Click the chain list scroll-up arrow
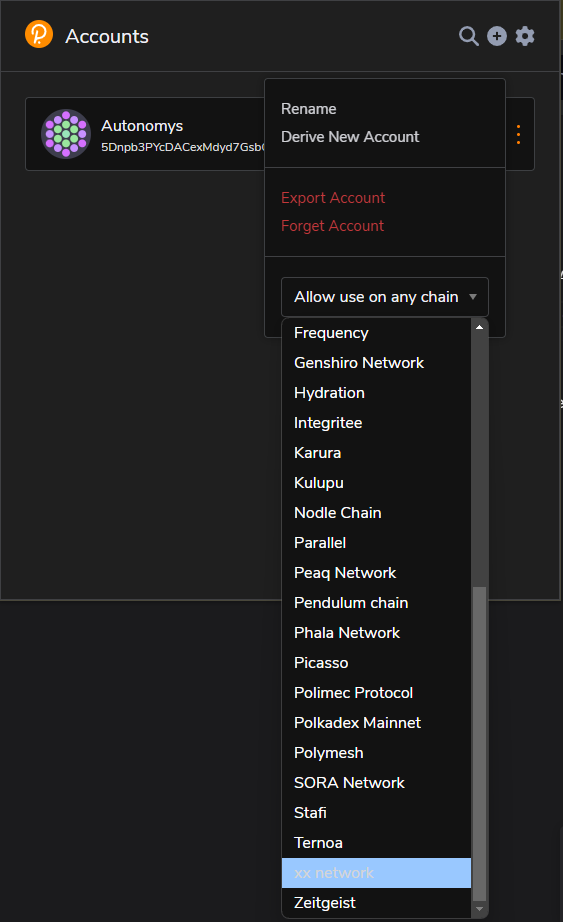 tap(479, 327)
